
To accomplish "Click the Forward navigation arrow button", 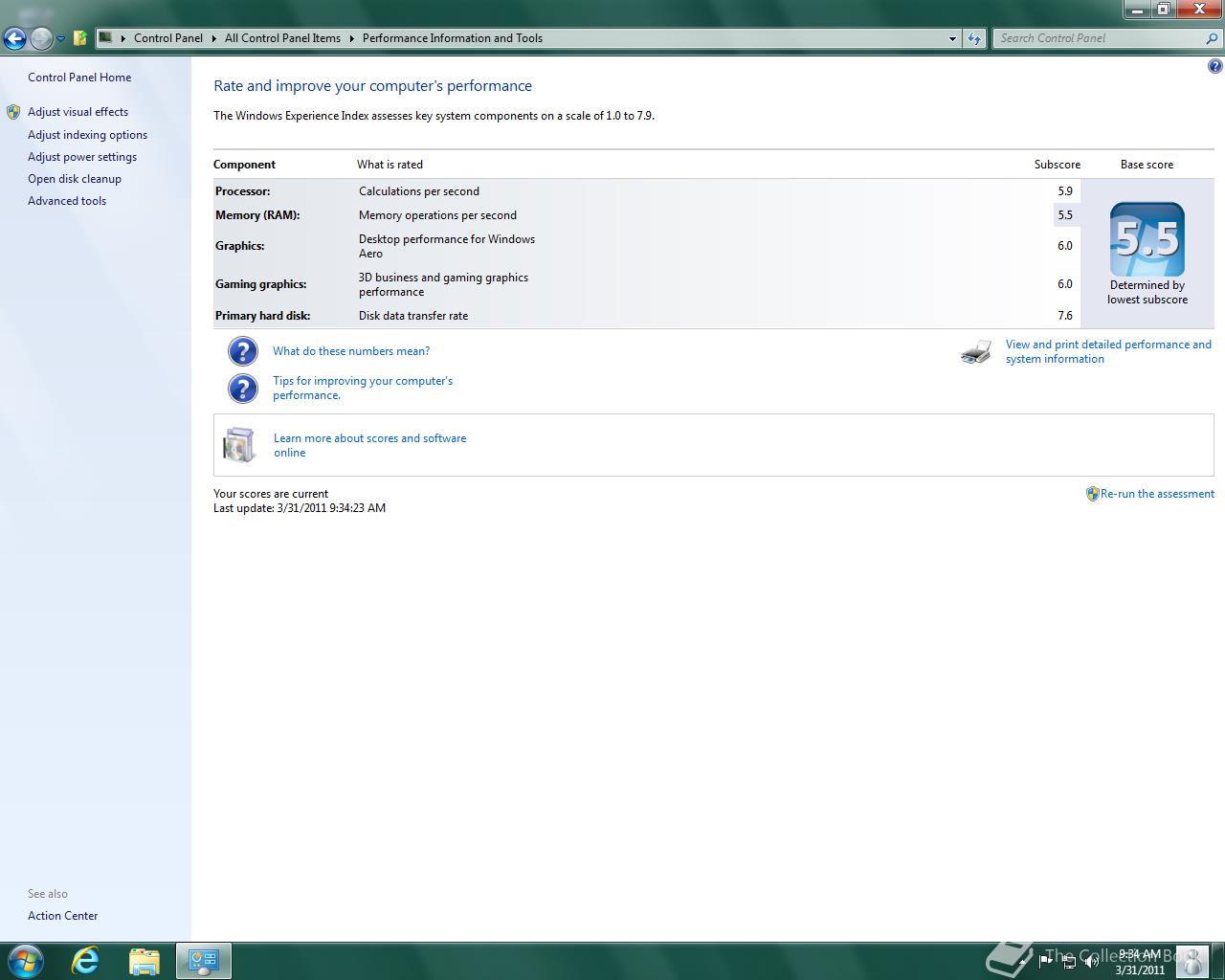I will click(41, 38).
